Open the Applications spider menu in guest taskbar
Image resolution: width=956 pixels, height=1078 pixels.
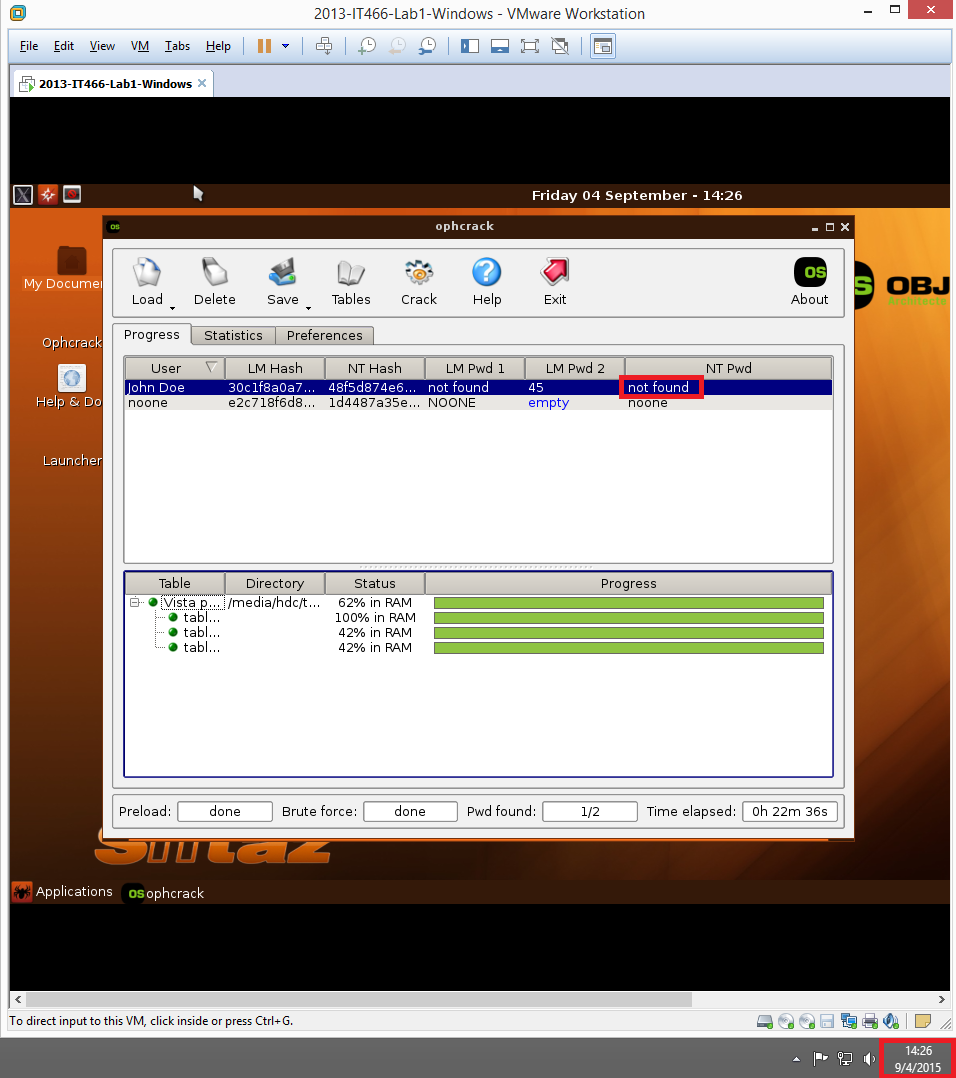[x=62, y=892]
